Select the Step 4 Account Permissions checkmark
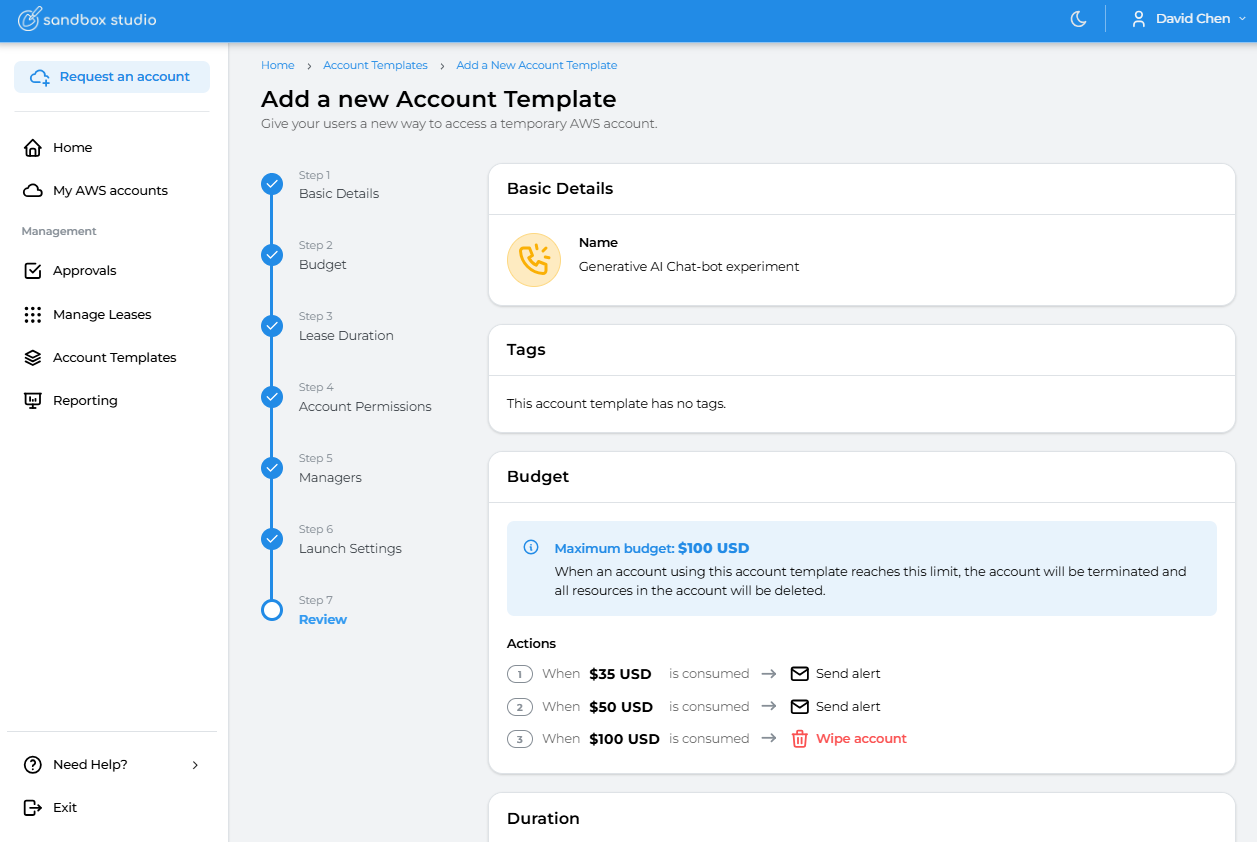The image size is (1257, 842). point(272,397)
